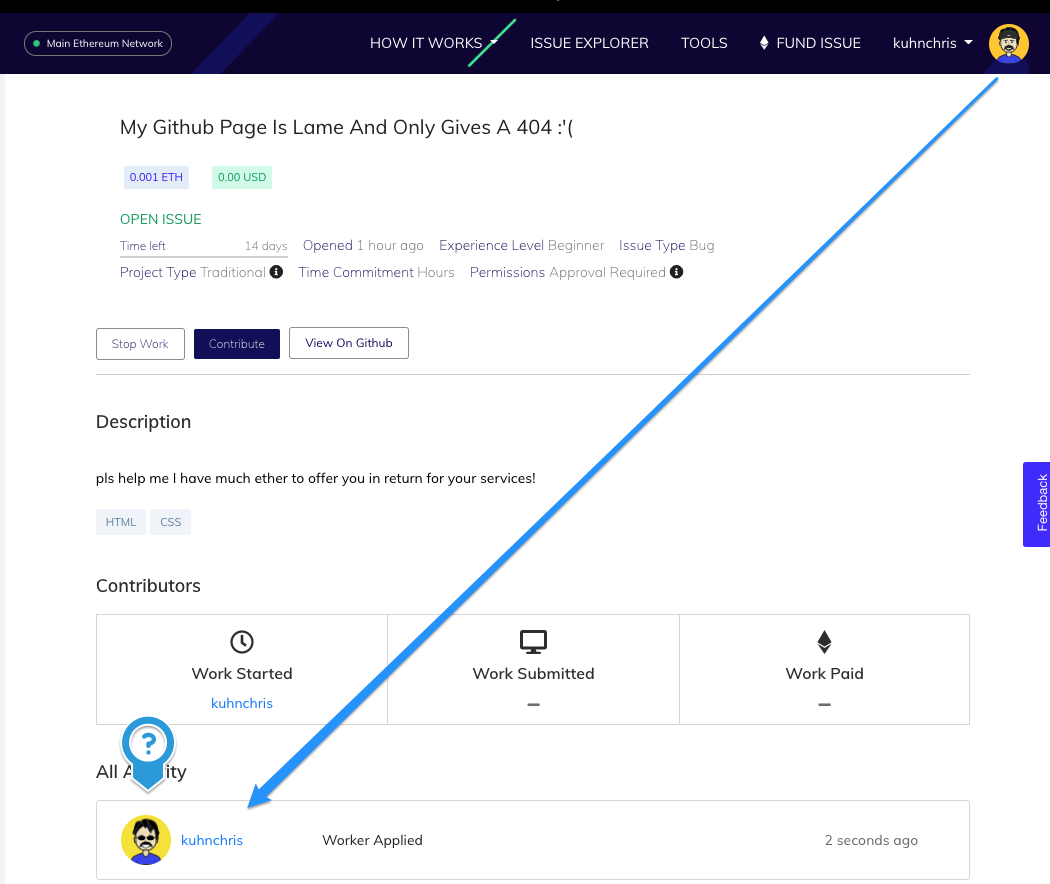
Task: Click the Ethereum icon above Work Paid
Action: click(x=824, y=642)
